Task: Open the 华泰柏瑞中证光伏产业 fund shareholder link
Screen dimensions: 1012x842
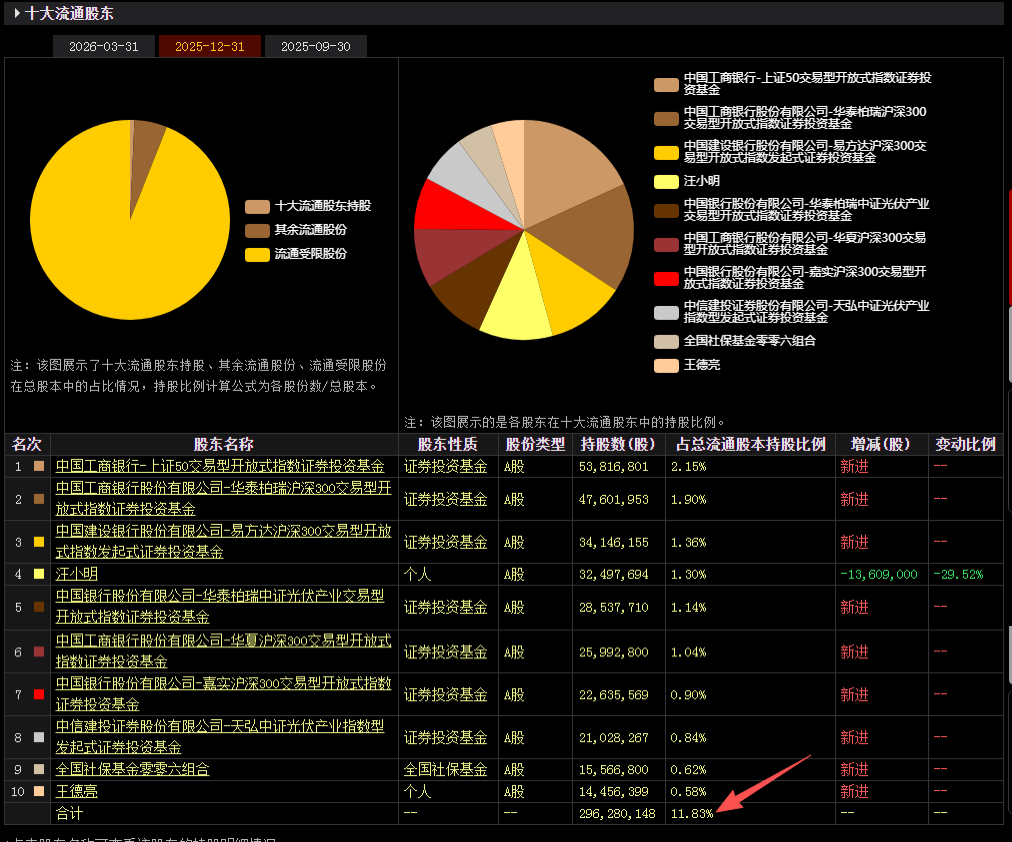Action: point(219,606)
